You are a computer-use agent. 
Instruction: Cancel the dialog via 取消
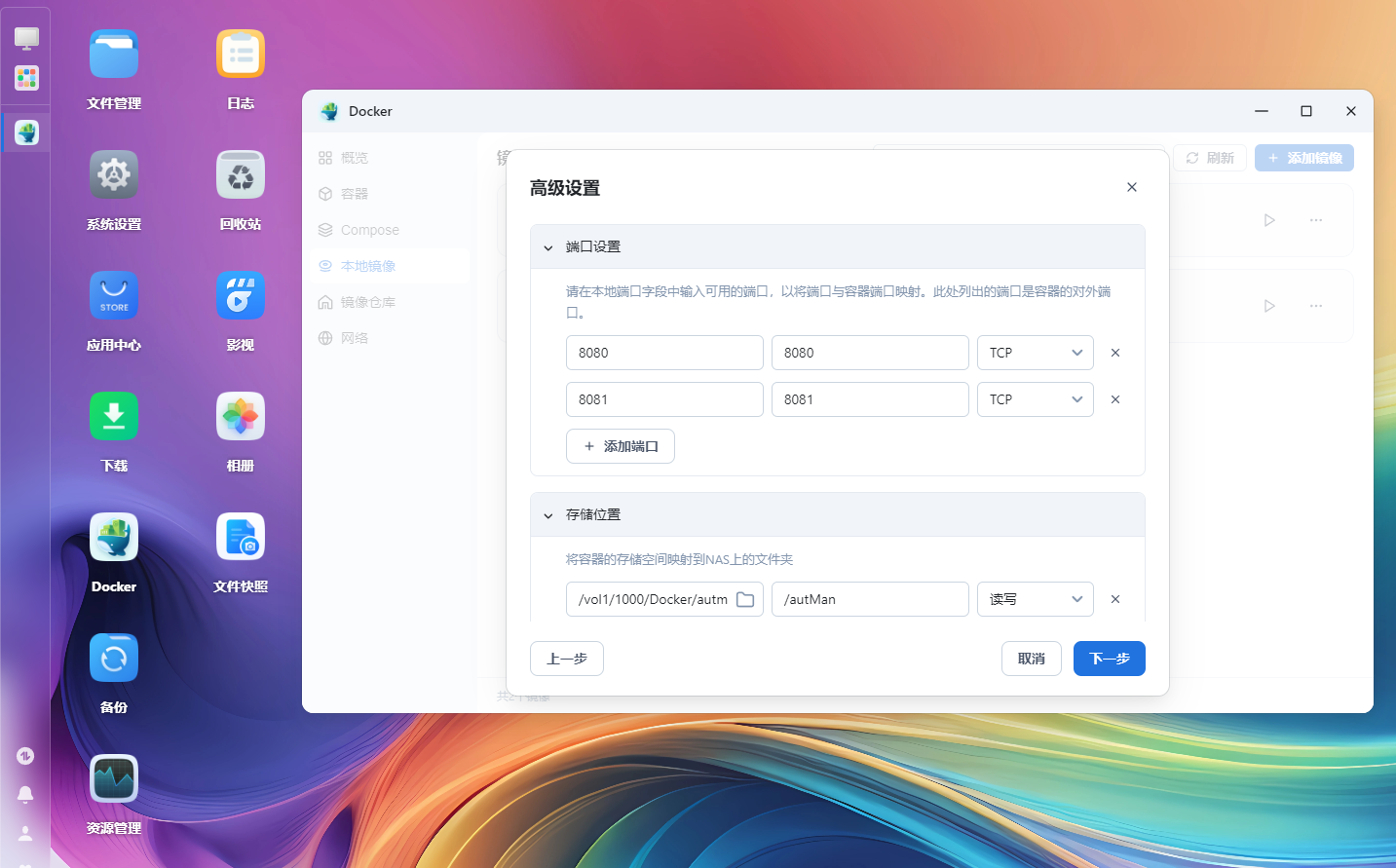pyautogui.click(x=1031, y=659)
